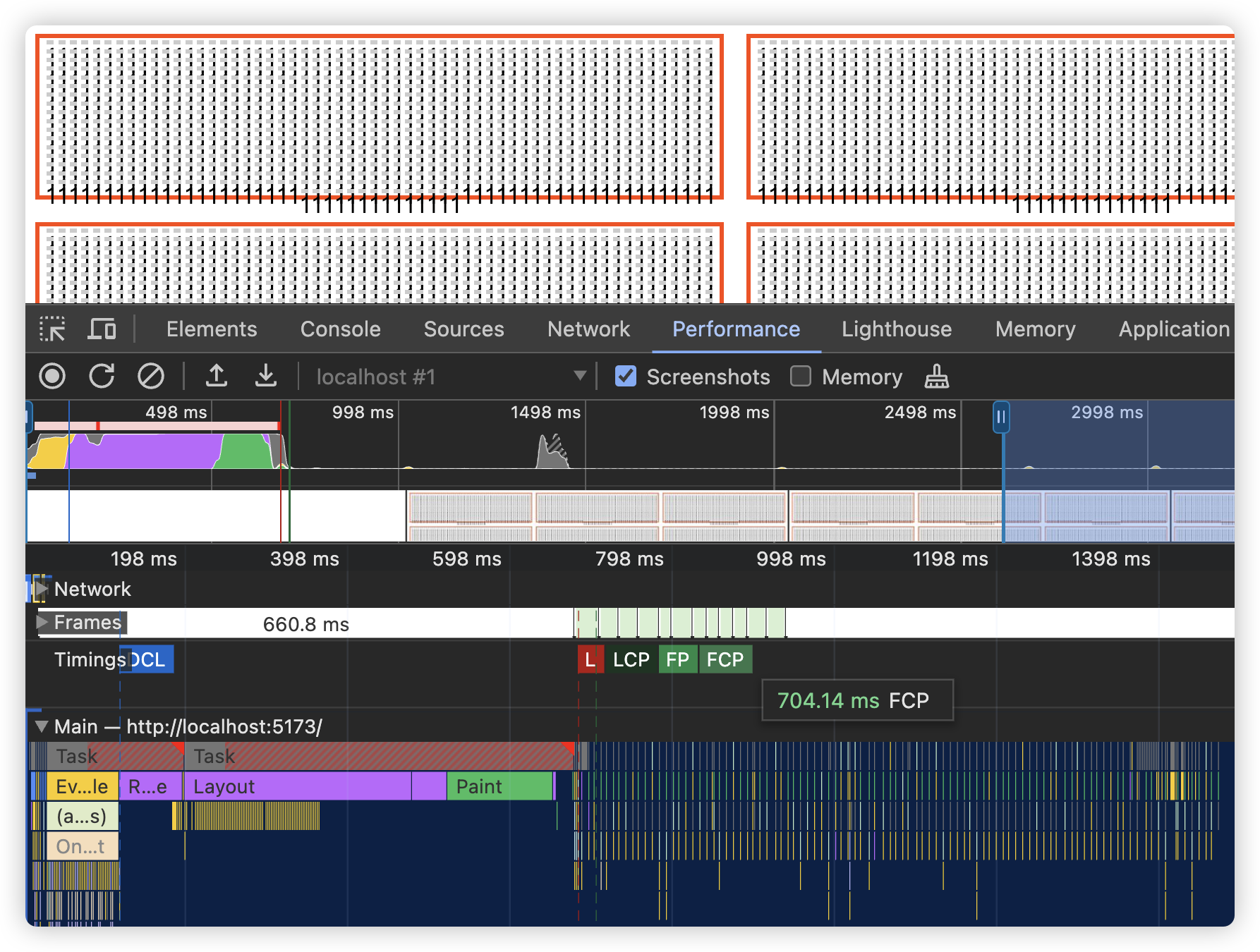Click the overview range selection handle
Screen dimensions: 1260x952
coord(1000,417)
